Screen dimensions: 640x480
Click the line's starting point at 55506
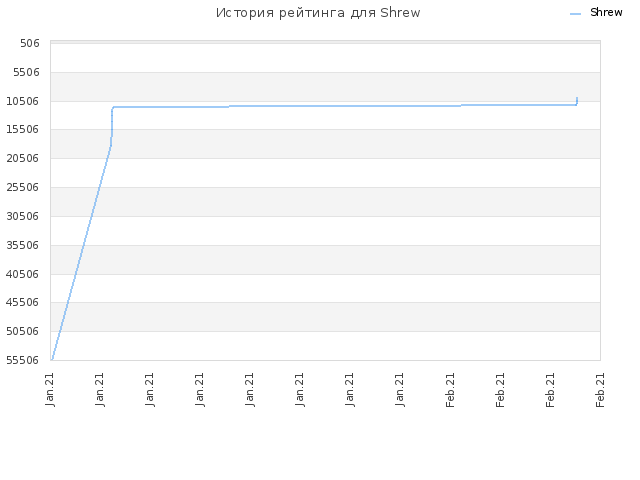coord(52,359)
